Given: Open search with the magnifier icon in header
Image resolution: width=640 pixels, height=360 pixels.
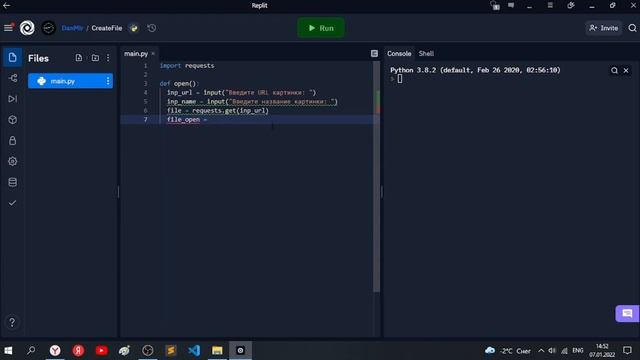Looking at the screenshot, I should (632, 28).
